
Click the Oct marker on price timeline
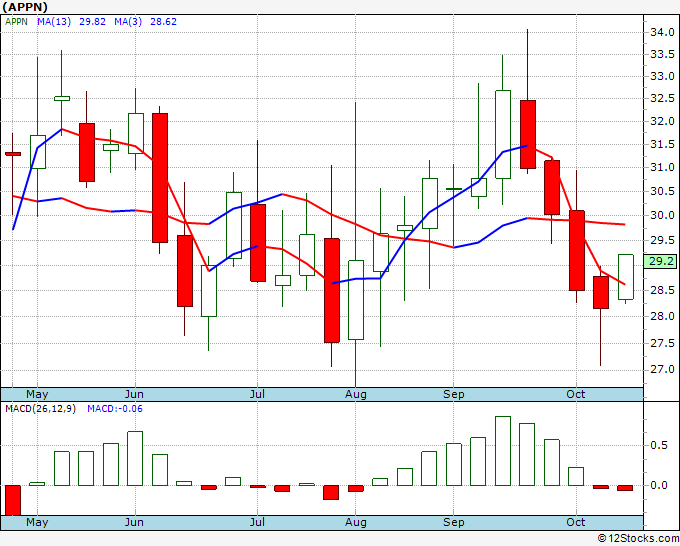tap(575, 394)
